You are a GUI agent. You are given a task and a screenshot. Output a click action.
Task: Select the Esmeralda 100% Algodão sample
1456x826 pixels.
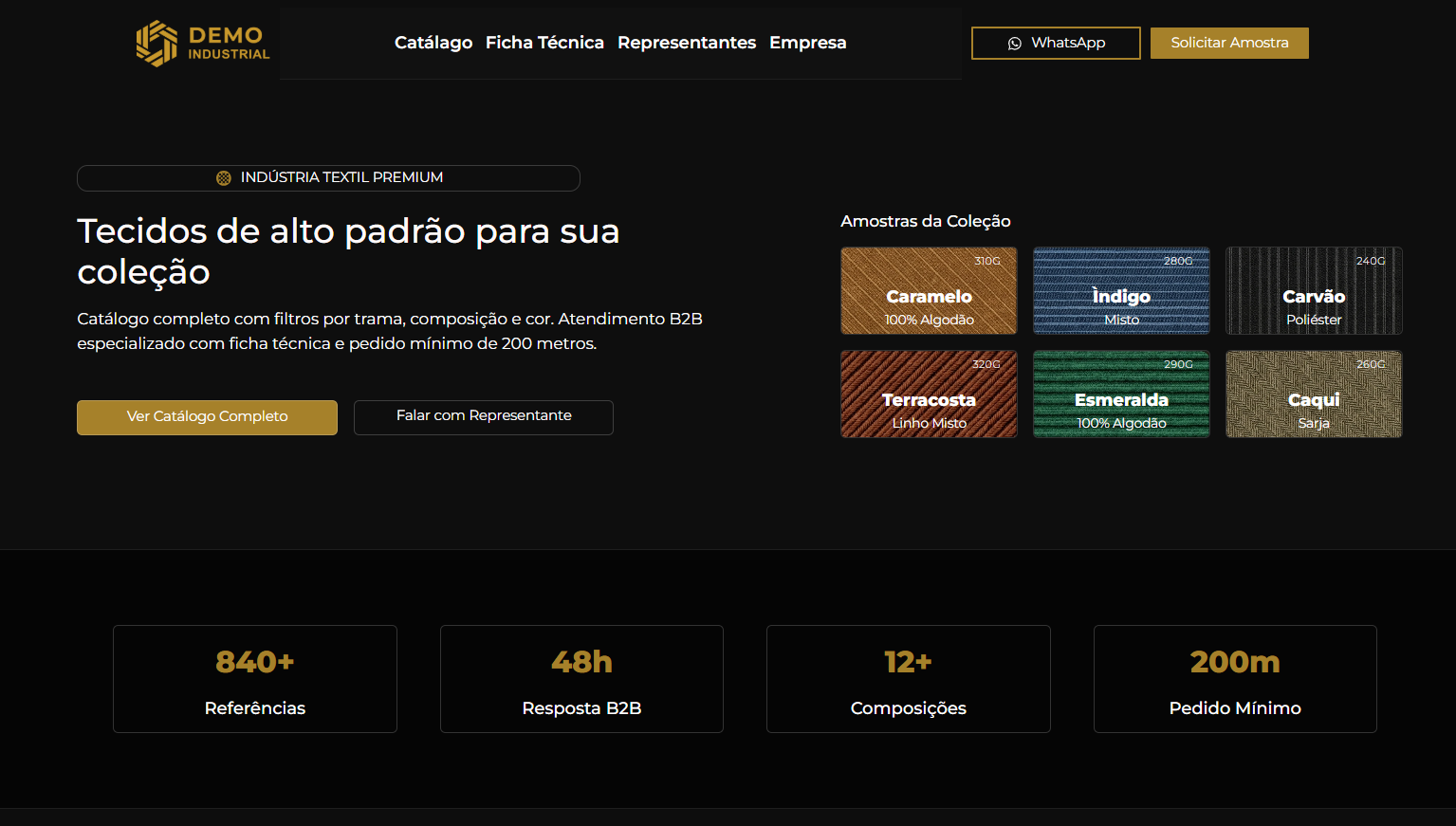pos(1121,394)
